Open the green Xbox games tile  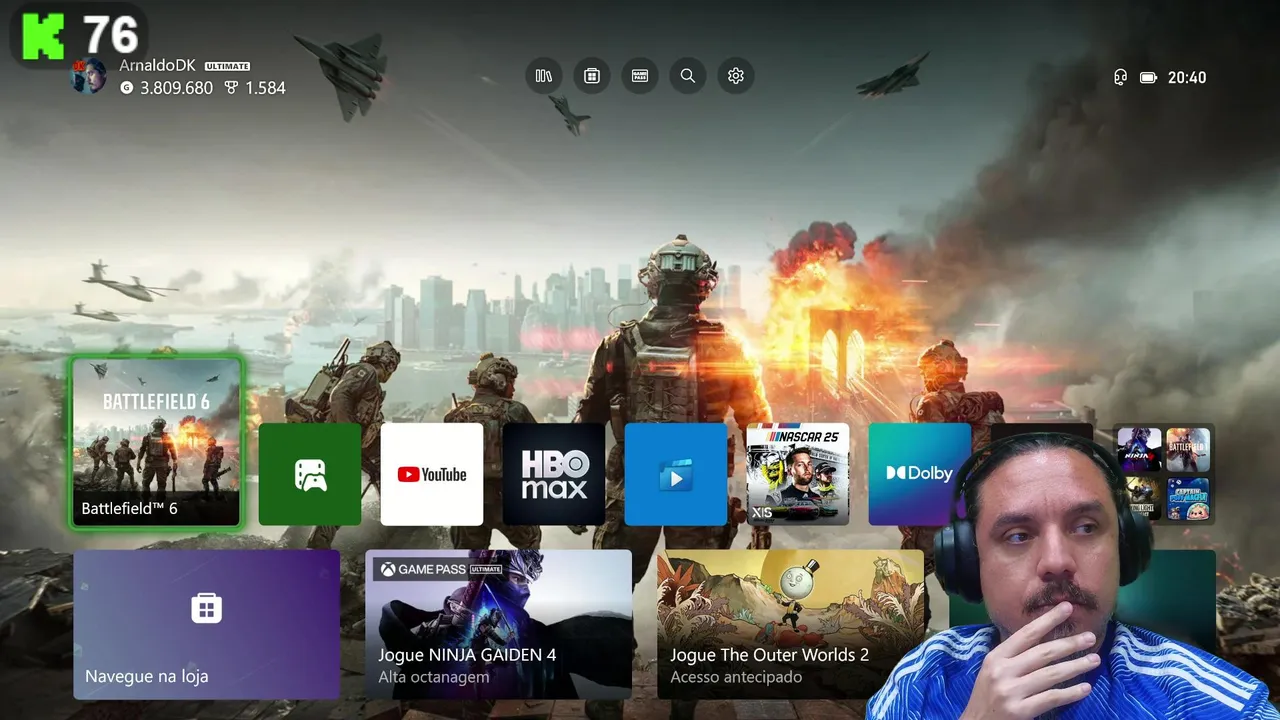(x=310, y=474)
